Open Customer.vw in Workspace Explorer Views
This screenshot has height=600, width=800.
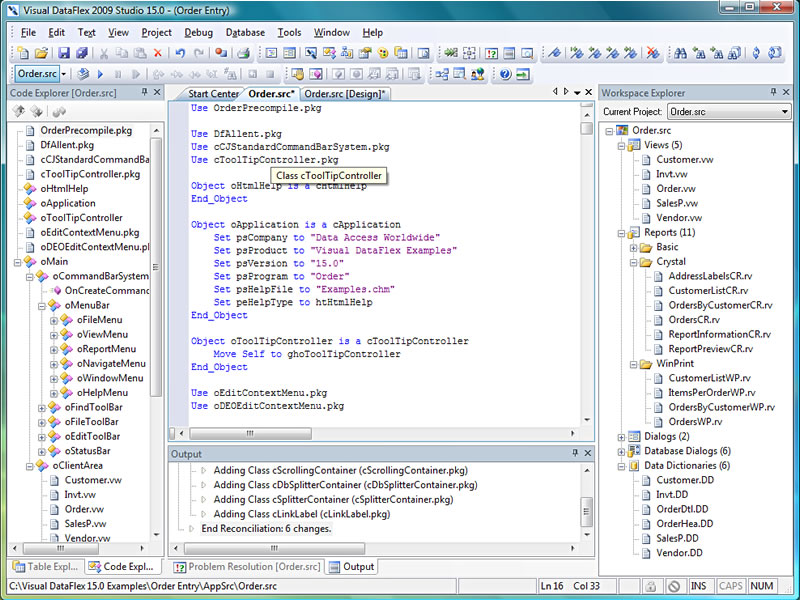pyautogui.click(x=684, y=160)
